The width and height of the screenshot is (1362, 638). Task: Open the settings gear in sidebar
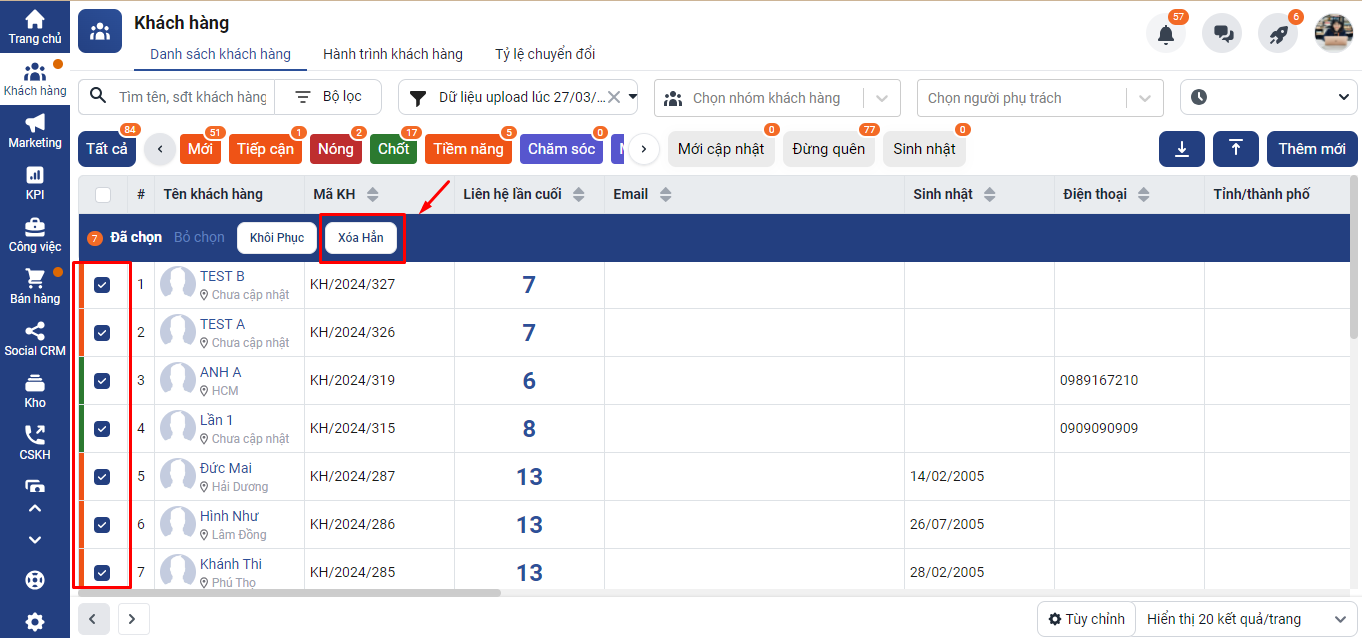click(x=35, y=622)
